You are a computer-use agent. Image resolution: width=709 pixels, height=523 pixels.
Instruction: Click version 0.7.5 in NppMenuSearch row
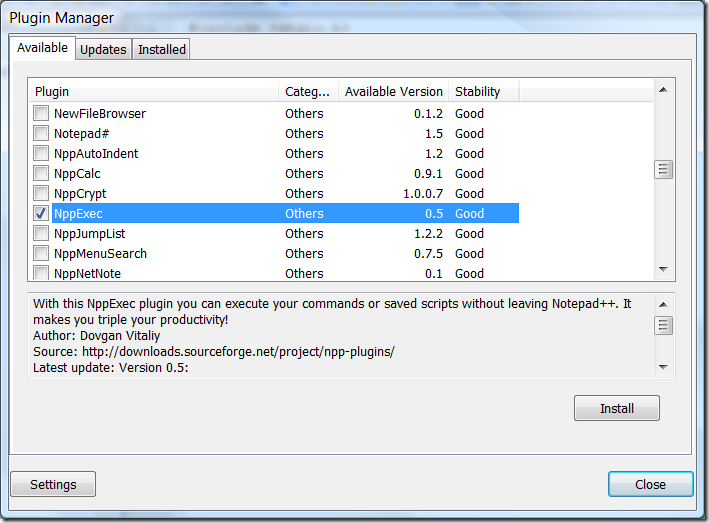[x=428, y=253]
